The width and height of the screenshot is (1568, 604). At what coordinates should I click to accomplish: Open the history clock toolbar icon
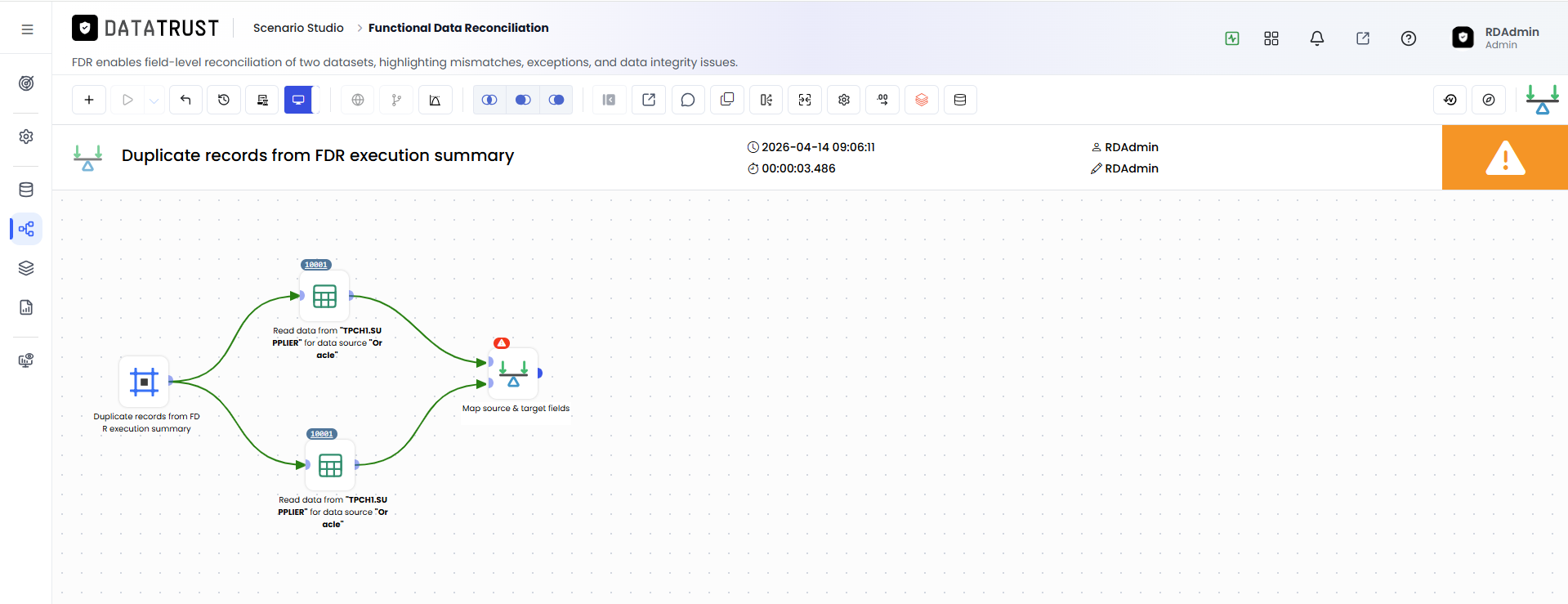[224, 100]
